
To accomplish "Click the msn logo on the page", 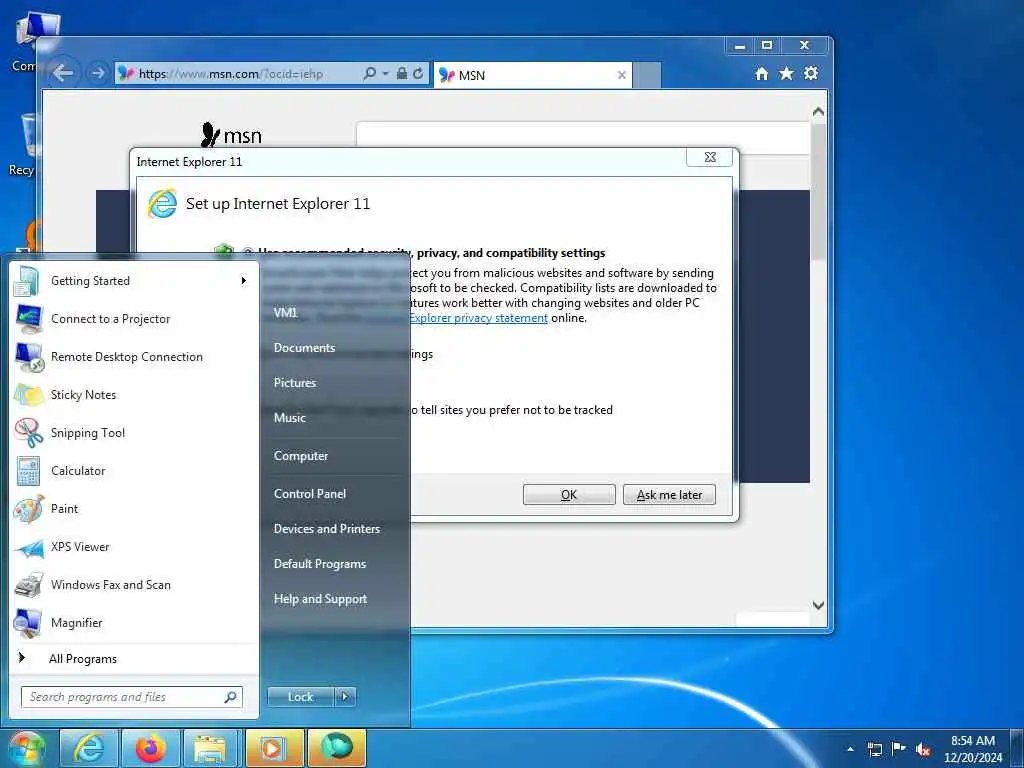I will pyautogui.click(x=232, y=135).
